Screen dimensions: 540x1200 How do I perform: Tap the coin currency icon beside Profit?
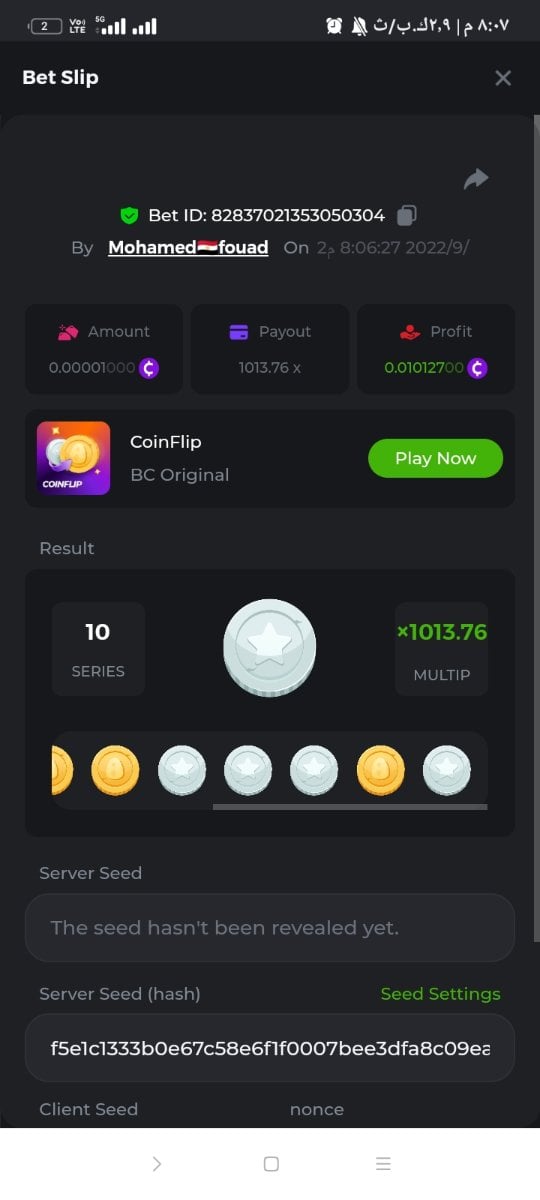tap(478, 368)
